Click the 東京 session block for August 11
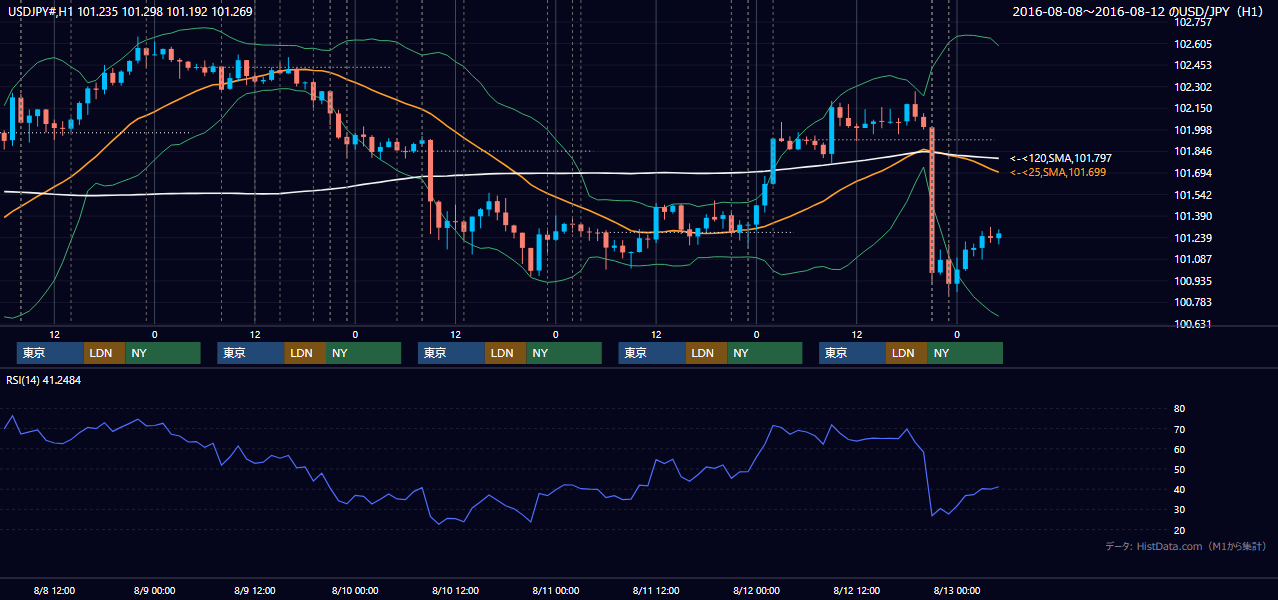 (x=652, y=353)
